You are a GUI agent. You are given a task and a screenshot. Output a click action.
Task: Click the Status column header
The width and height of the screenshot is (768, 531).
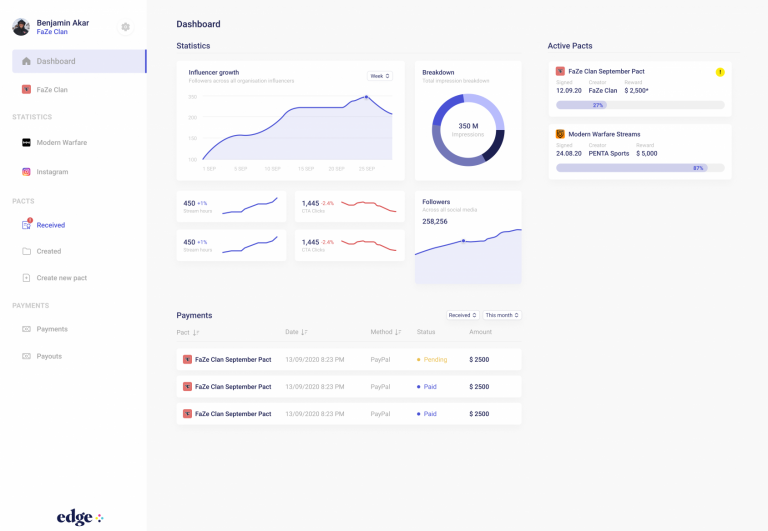(426, 332)
